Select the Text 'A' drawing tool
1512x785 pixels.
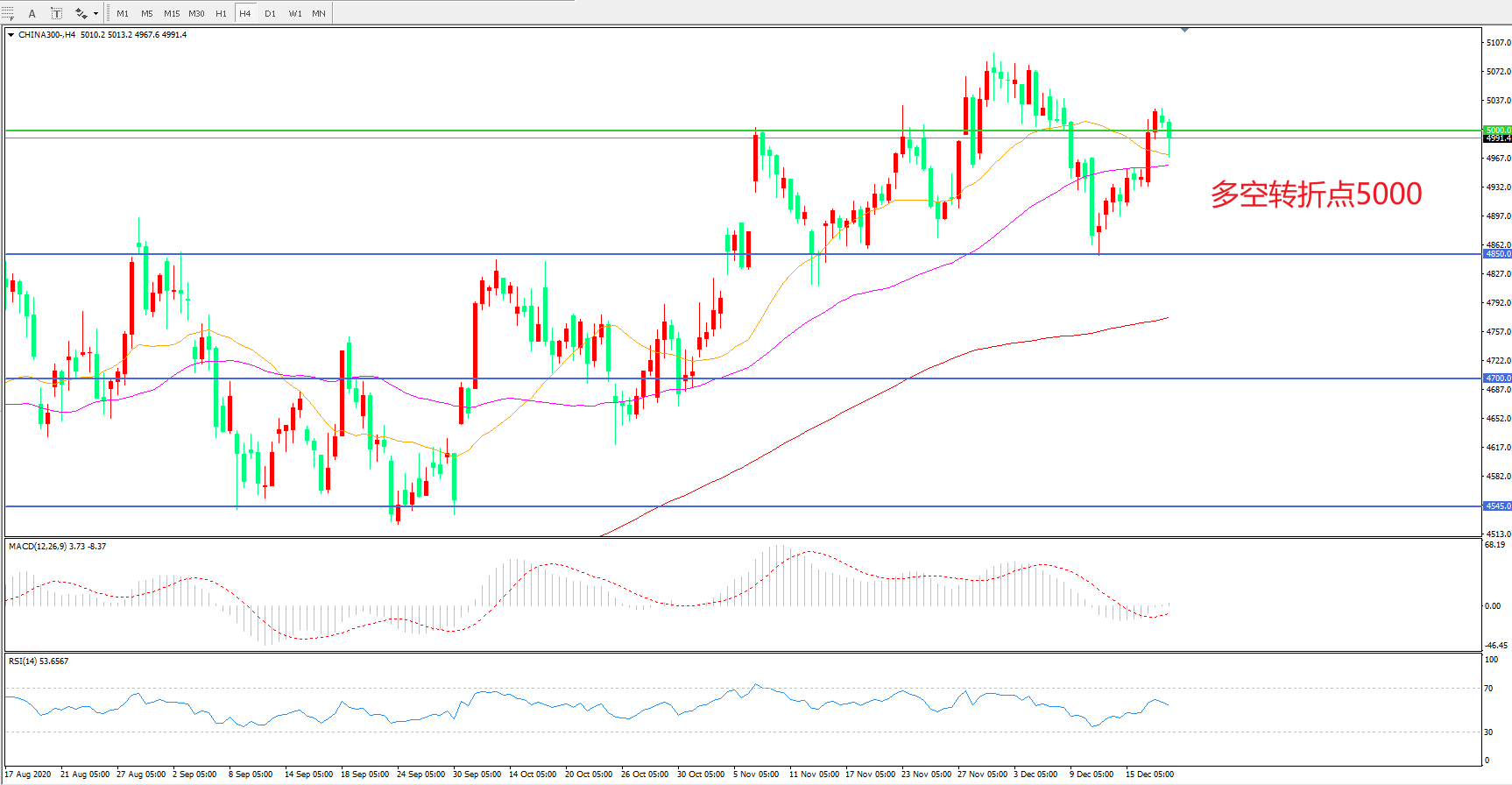[32, 13]
